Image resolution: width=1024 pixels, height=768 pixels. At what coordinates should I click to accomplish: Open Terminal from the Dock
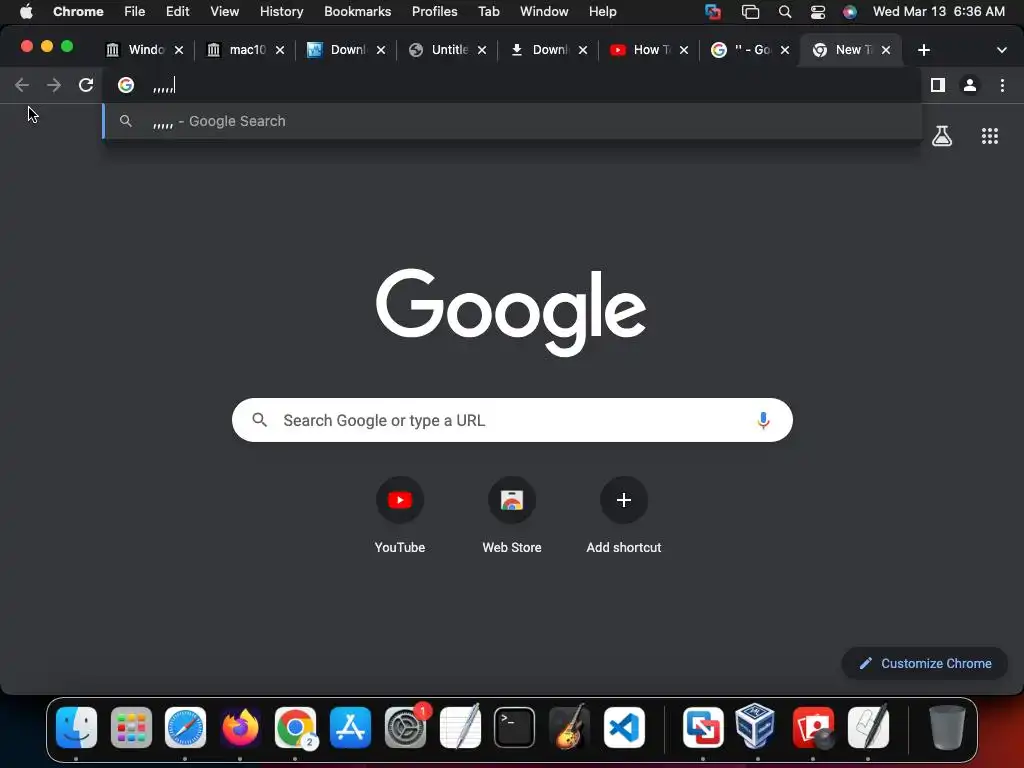515,727
